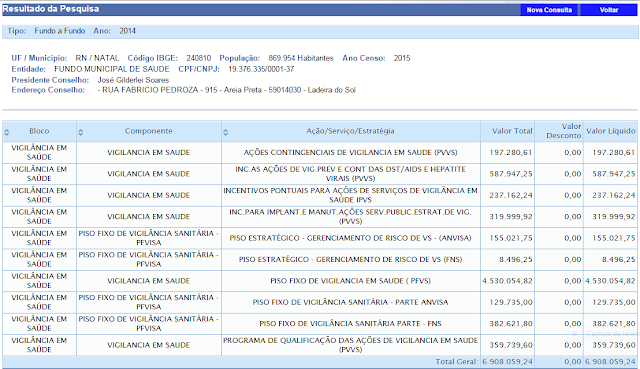Go back with the Voltar button
640x369 pixels.
click(x=609, y=10)
